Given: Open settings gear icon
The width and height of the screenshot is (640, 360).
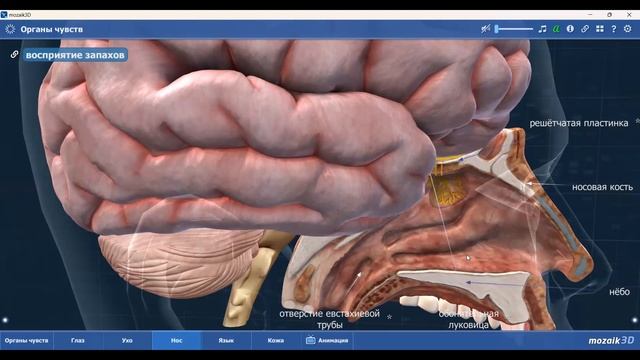Looking at the screenshot, I should click(x=628, y=29).
